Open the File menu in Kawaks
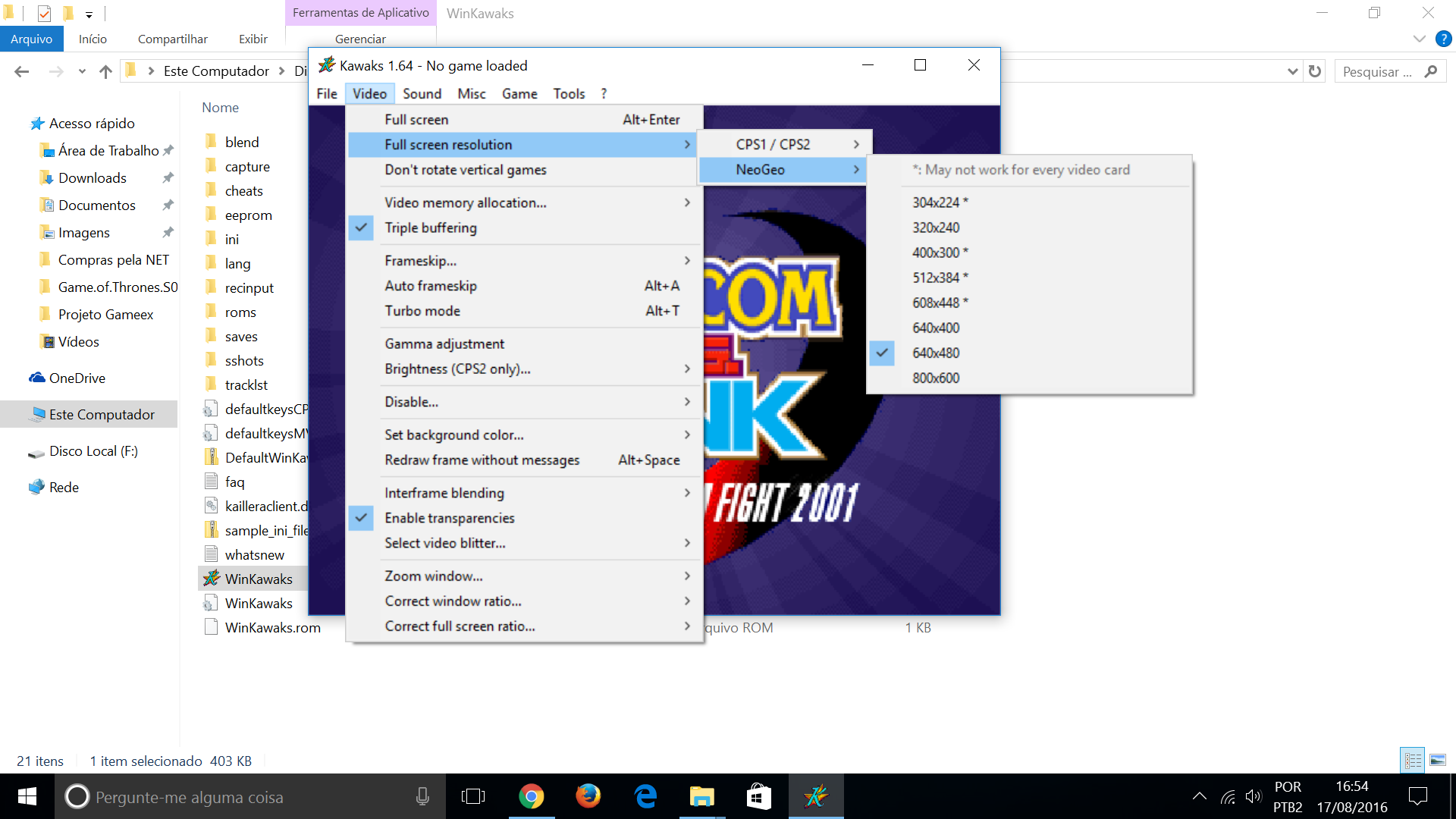 (327, 93)
